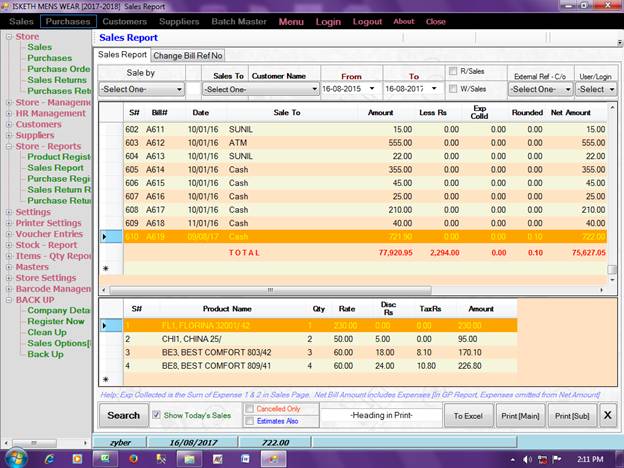Check the R/Sales checkbox
The height and width of the screenshot is (468, 624).
tap(453, 71)
